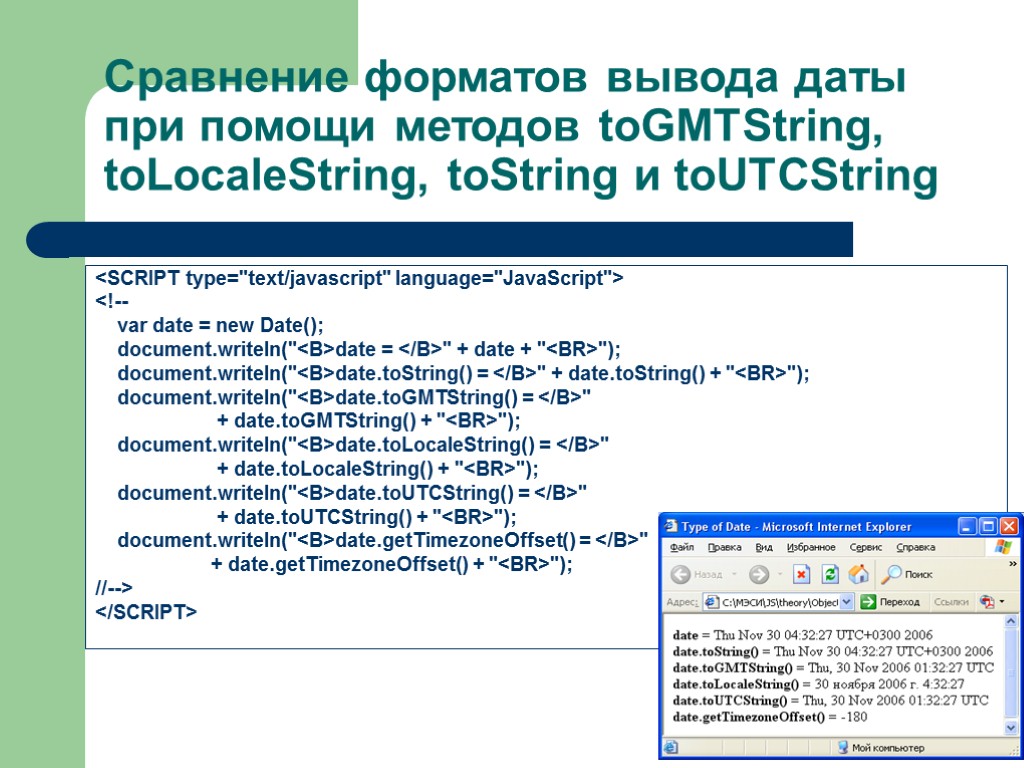Maximize the Type of Date window
The height and width of the screenshot is (768, 1024).
coord(988,526)
